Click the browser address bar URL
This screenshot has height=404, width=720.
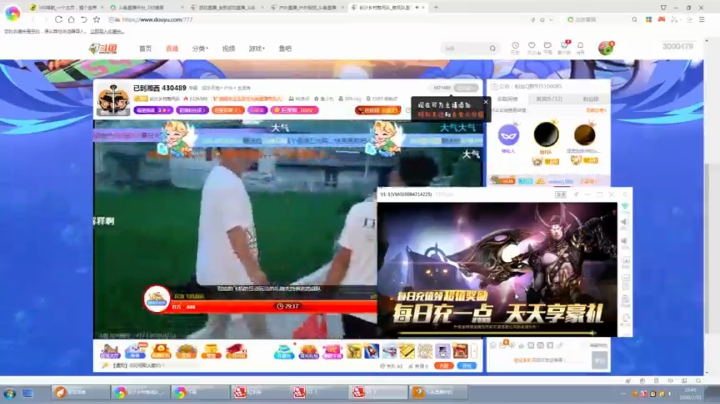point(157,20)
